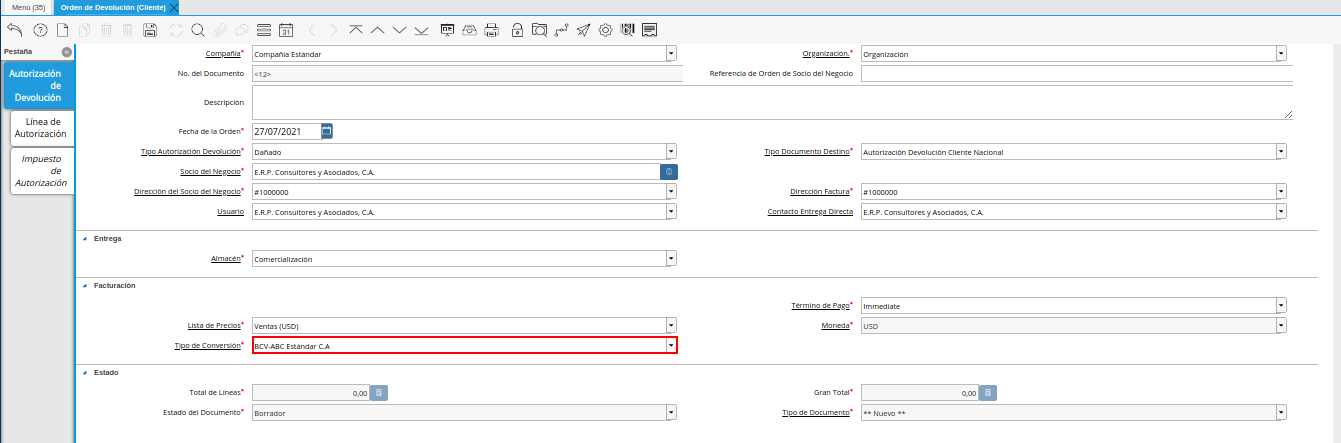Jump to the last record icon
The width and height of the screenshot is (1341, 443).
click(422, 30)
